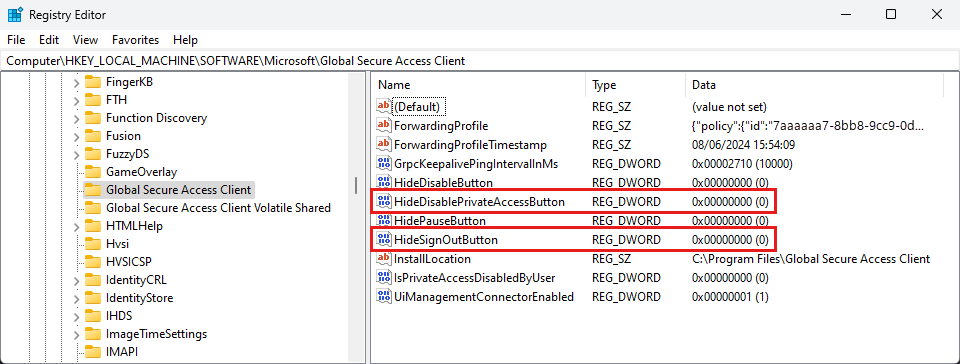Click the folder icon of HTMLHelp
Screen dimensions: 960x364
coord(92,226)
